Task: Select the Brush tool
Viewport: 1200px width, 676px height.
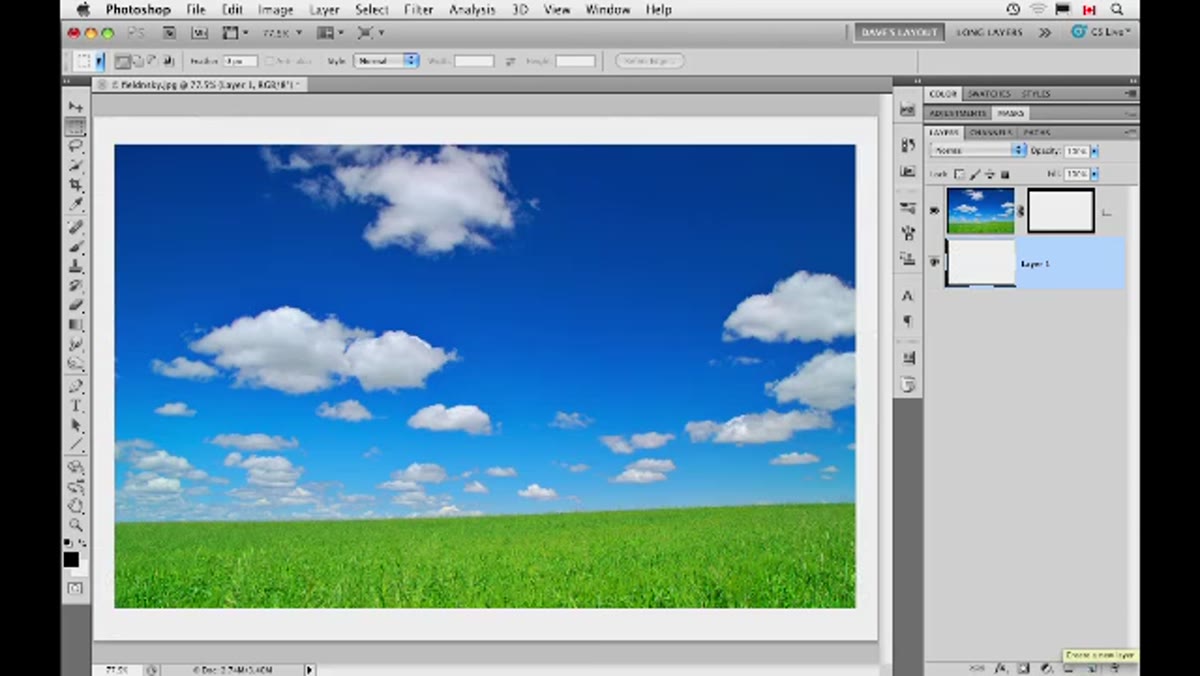Action: pyautogui.click(x=76, y=247)
